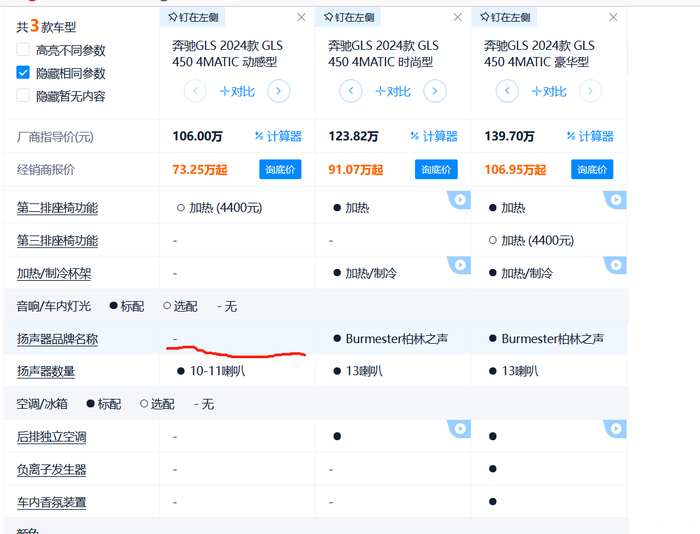The width and height of the screenshot is (700, 534).
Task: Enable 高亮不同参数 checkbox
Action: 23,50
